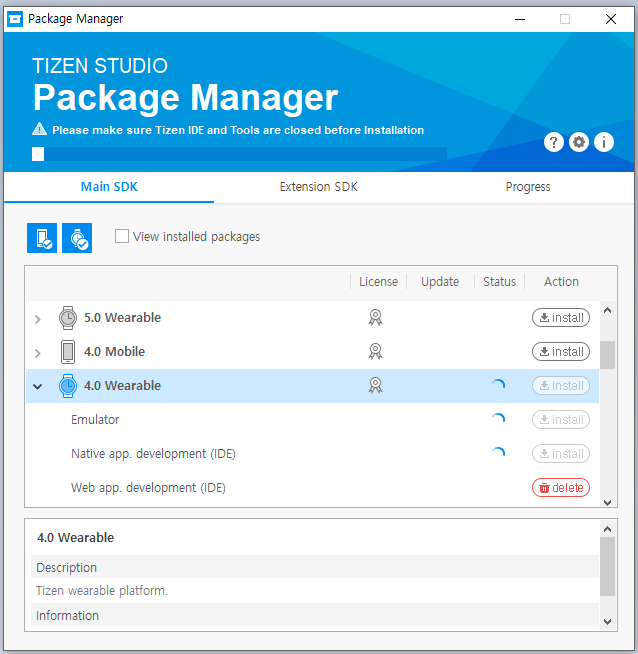The image size is (638, 654).
Task: Click package list scrollbar down arrow
Action: click(x=608, y=502)
